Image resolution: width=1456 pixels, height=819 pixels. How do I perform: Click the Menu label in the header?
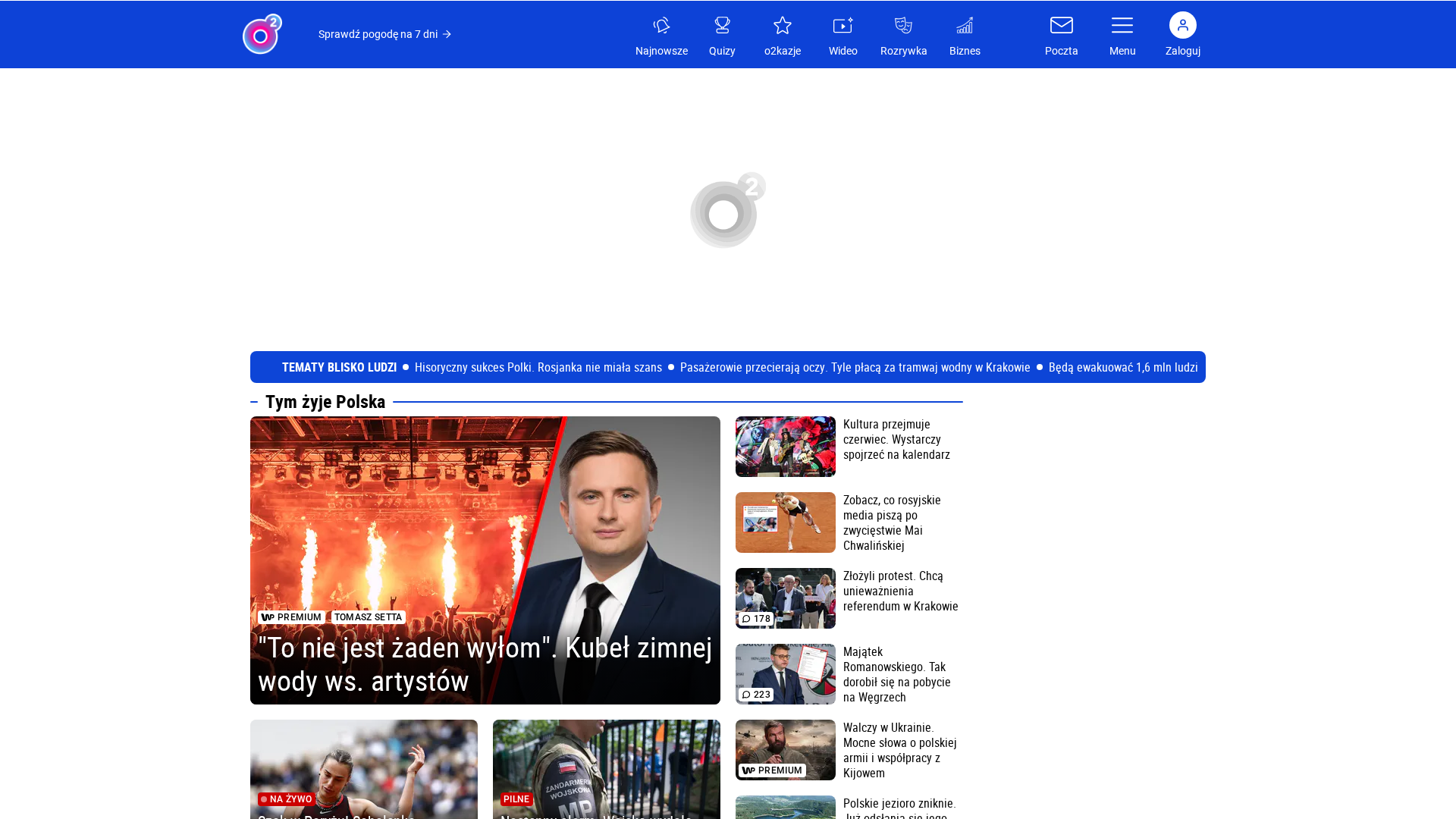click(x=1122, y=51)
